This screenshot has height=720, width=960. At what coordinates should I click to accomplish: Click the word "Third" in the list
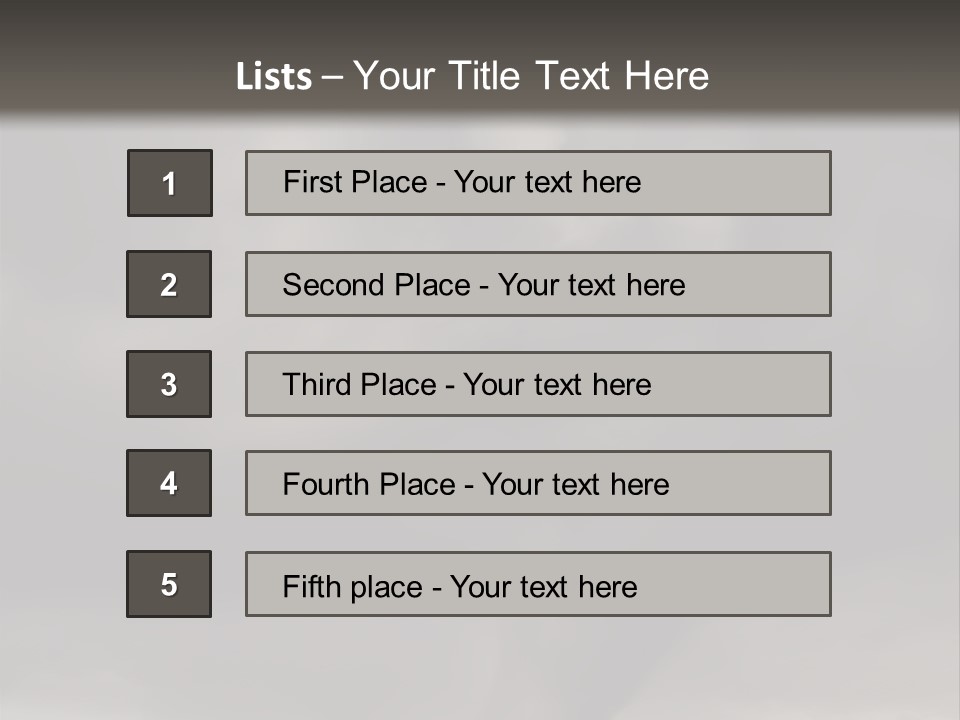click(x=318, y=385)
